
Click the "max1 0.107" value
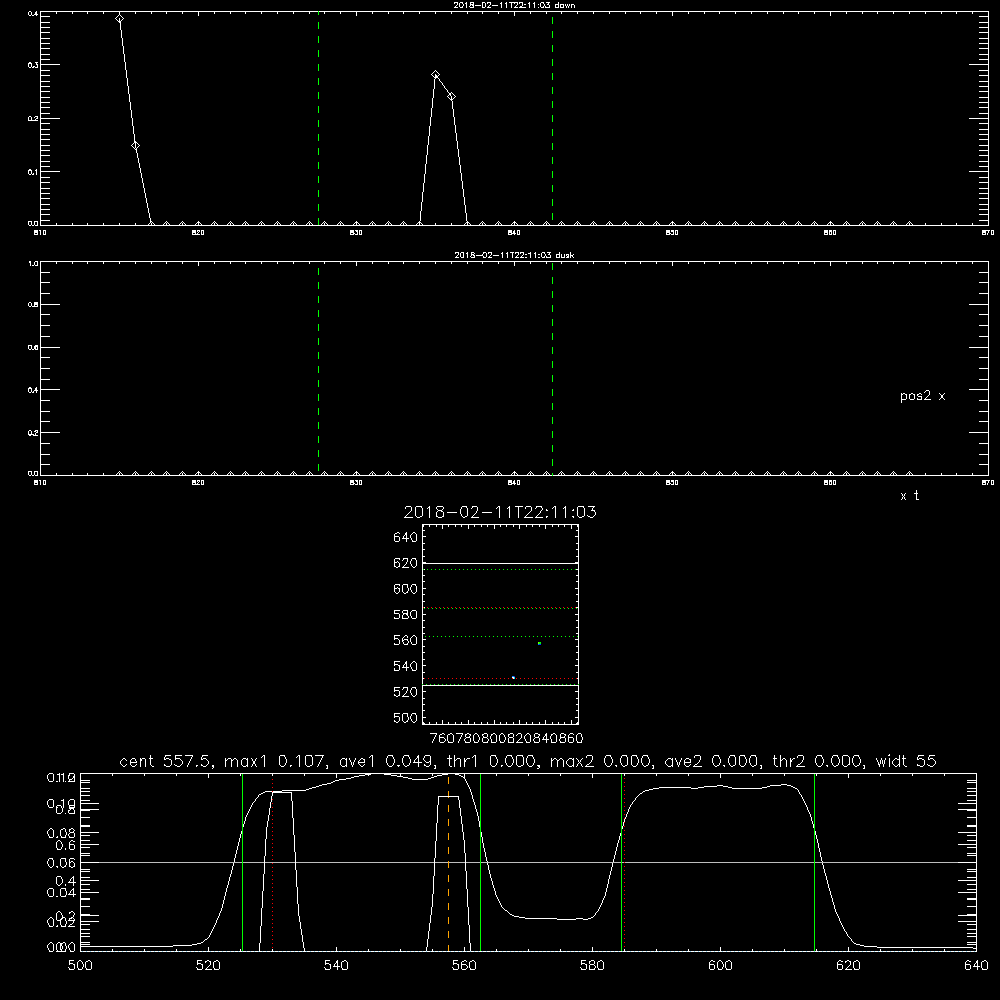(x=274, y=761)
